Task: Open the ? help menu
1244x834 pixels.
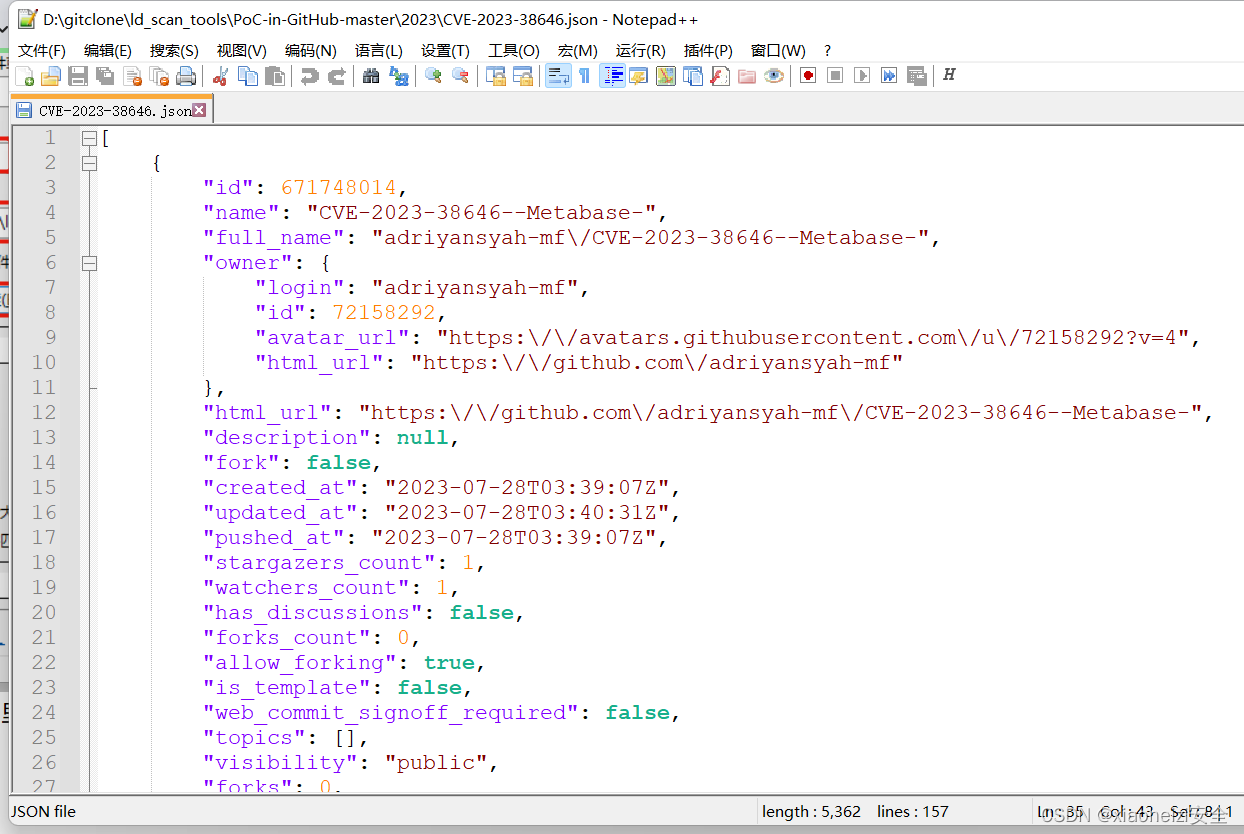Action: (x=827, y=50)
